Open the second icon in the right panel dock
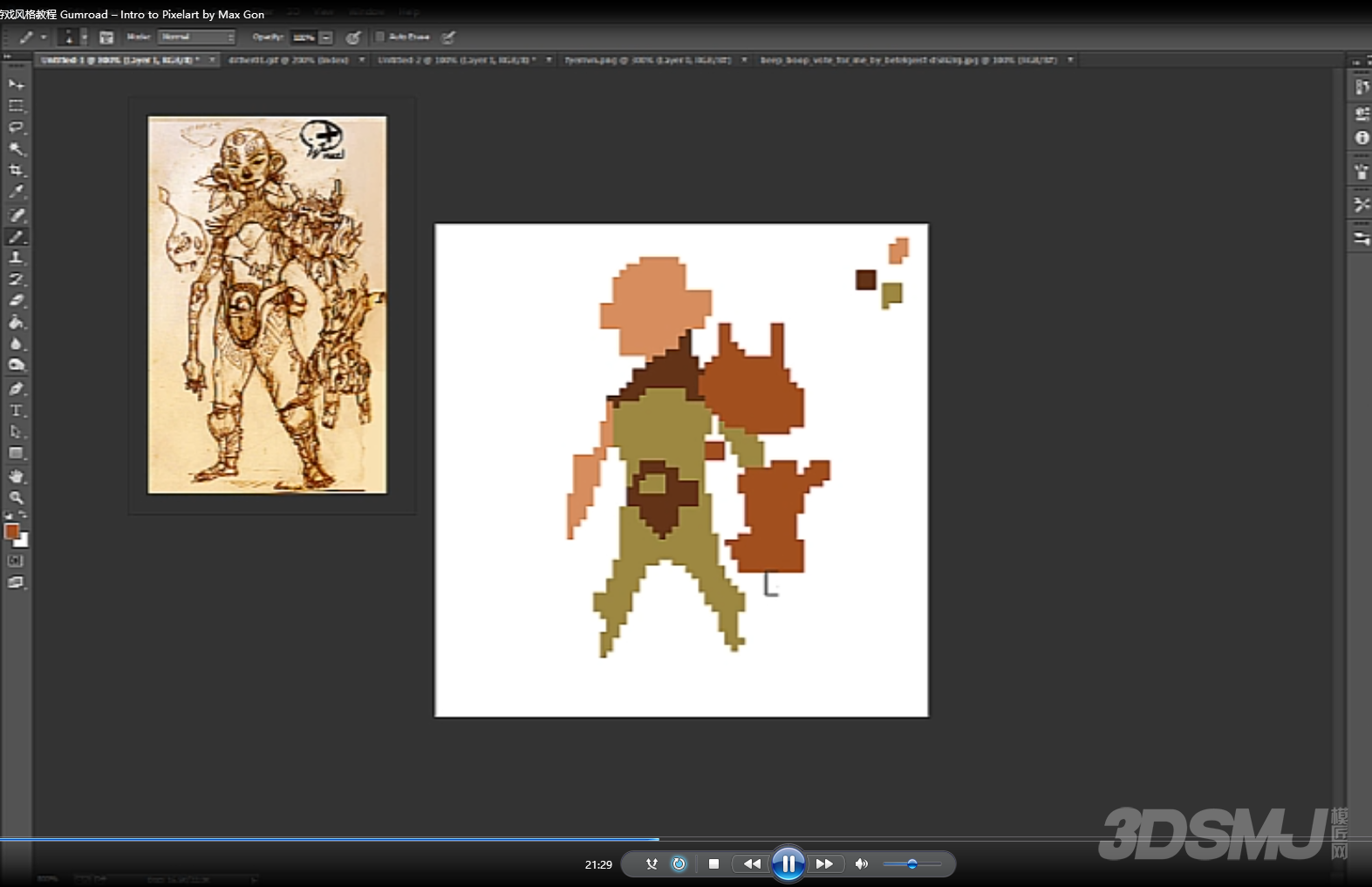The width and height of the screenshot is (1372, 887). point(1362,114)
